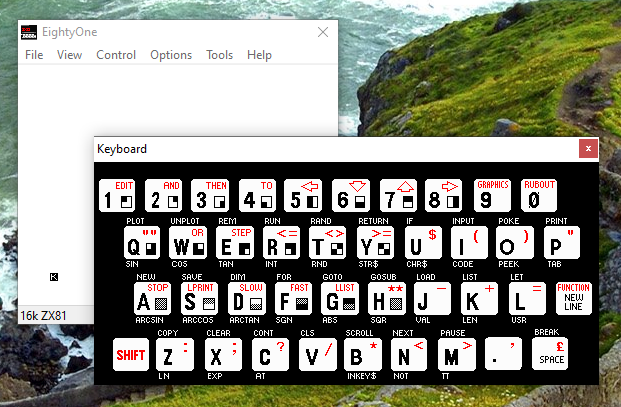Close the EightyOne window

(x=323, y=32)
